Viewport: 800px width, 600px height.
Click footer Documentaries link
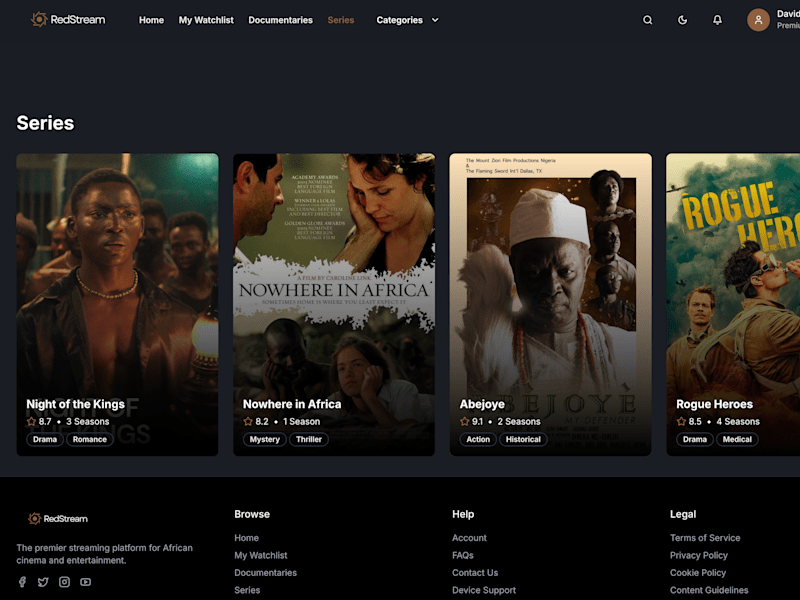click(x=265, y=572)
